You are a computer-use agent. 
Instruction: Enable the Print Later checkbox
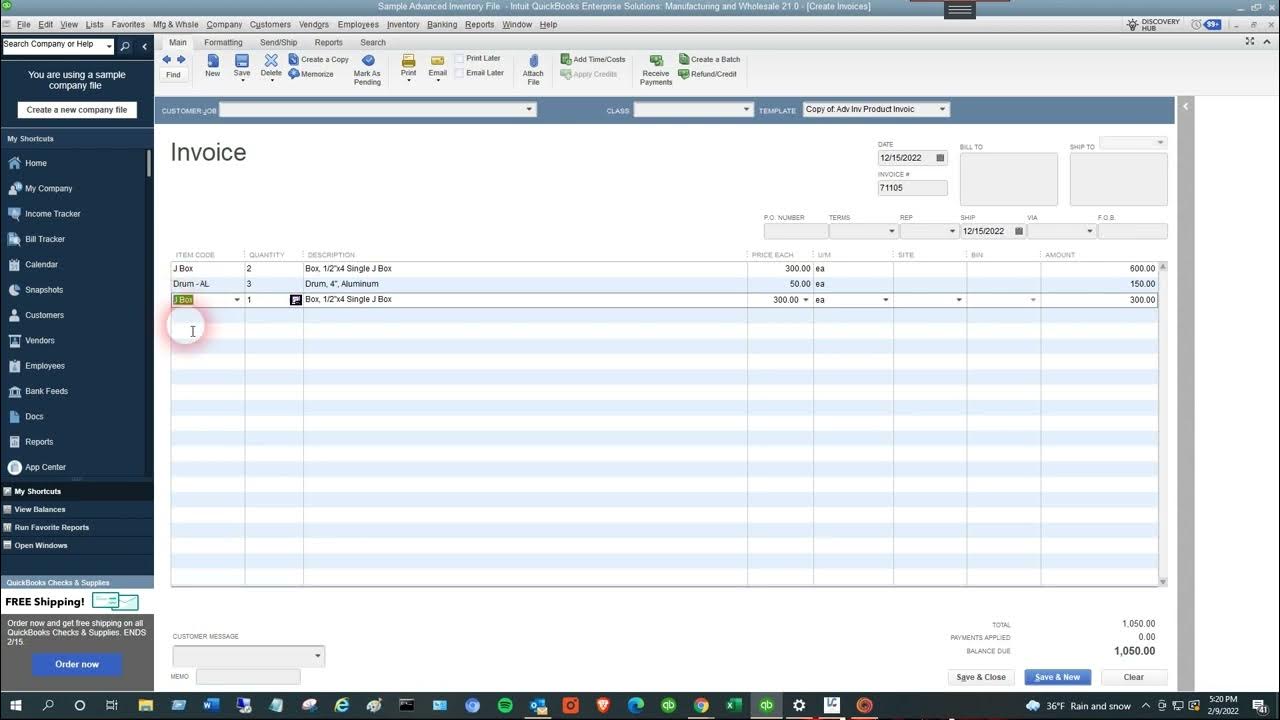(460, 59)
